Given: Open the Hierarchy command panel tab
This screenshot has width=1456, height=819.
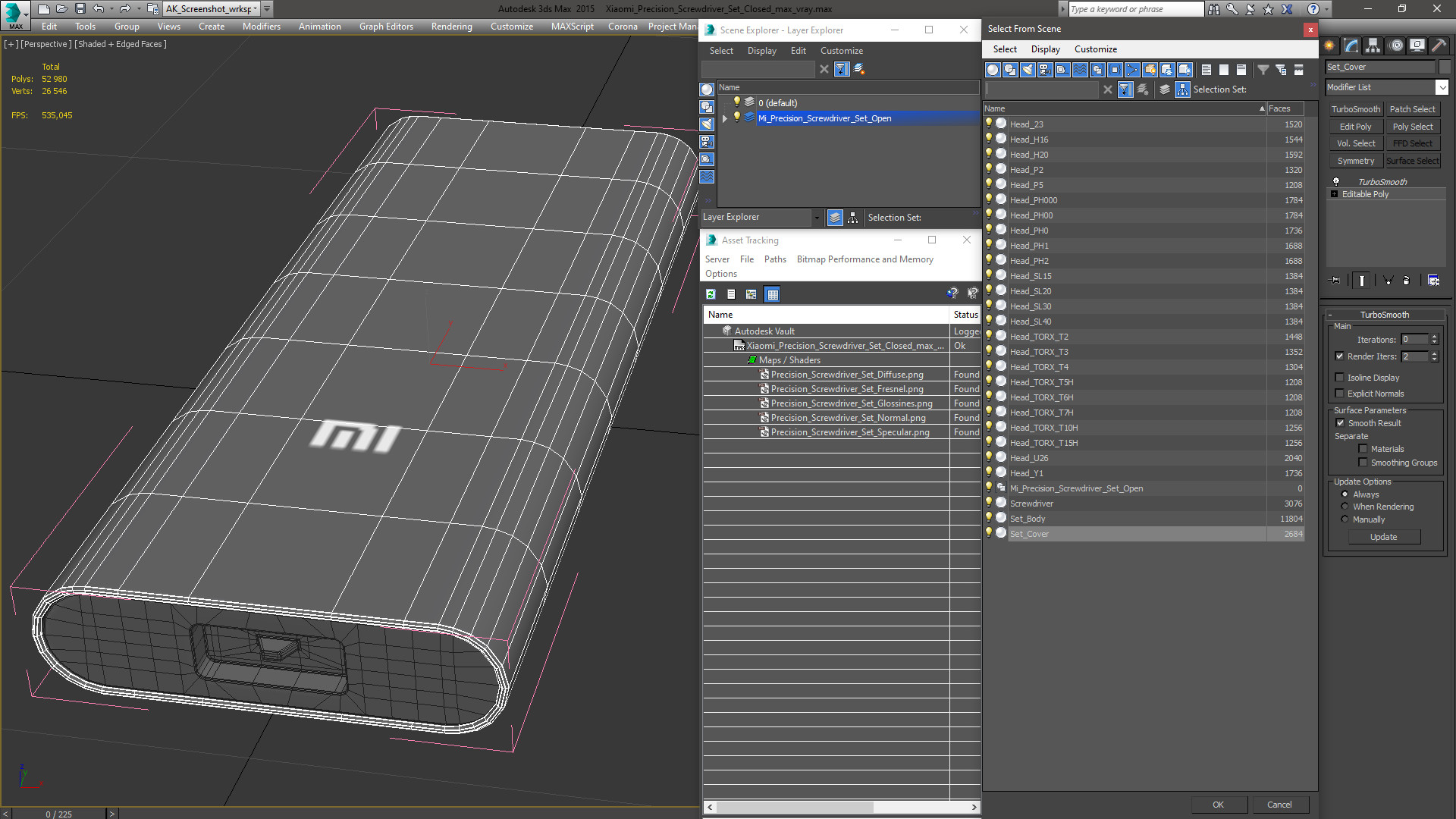Looking at the screenshot, I should [x=1373, y=45].
